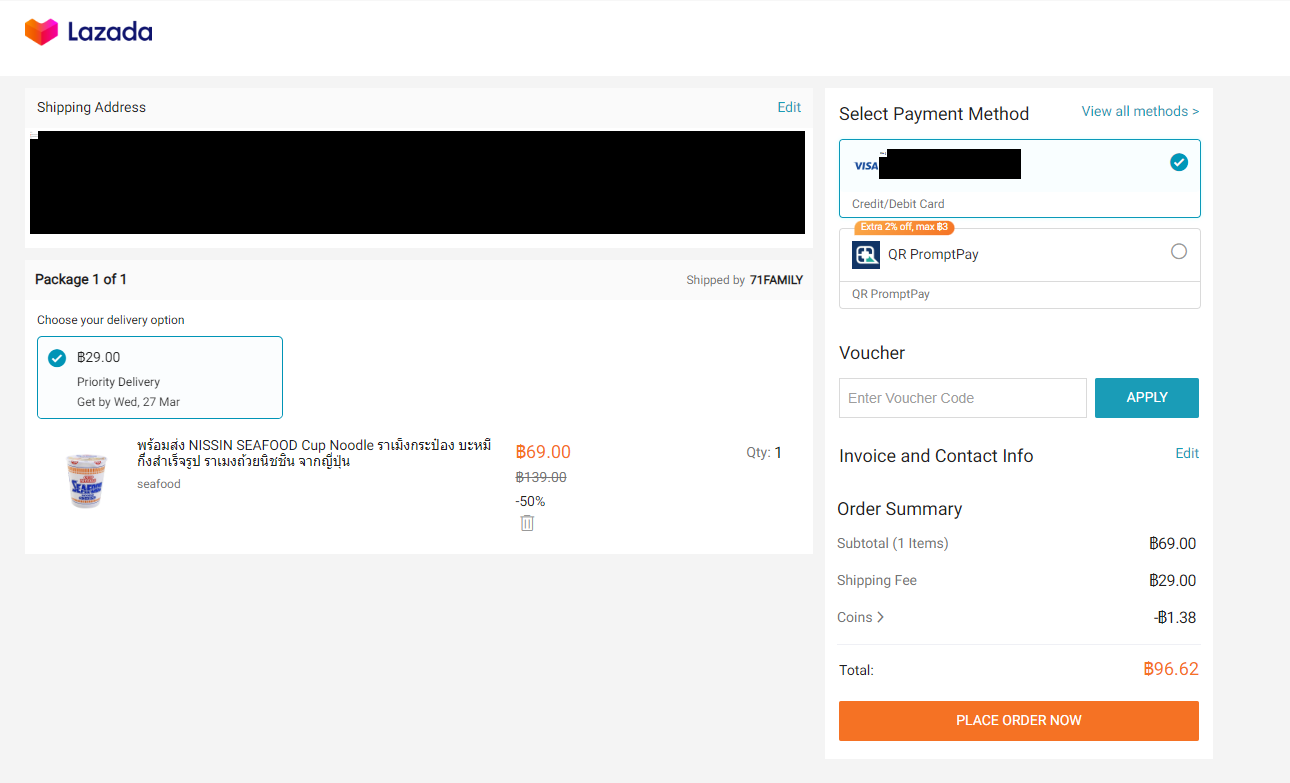
Task: Click the Shipping Fee ฿29.00 value
Action: pos(1172,580)
